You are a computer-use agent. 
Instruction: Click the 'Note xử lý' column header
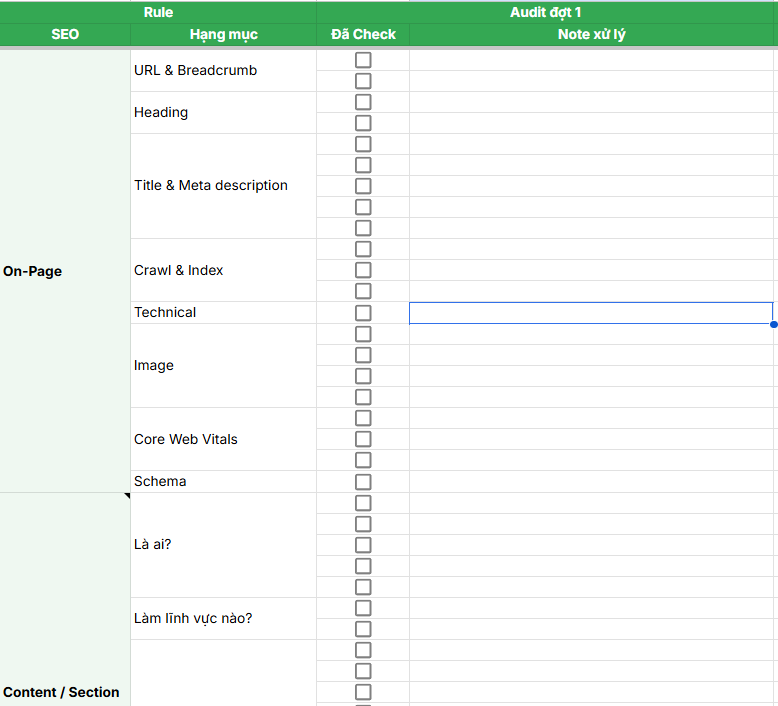point(593,34)
